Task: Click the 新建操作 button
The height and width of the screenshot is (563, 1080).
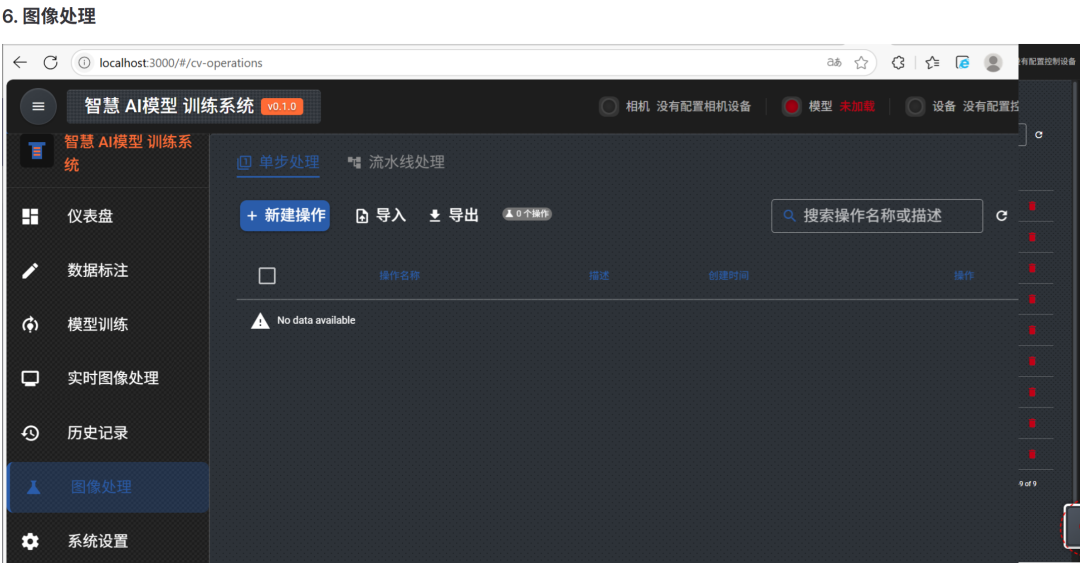Action: pyautogui.click(x=284, y=216)
